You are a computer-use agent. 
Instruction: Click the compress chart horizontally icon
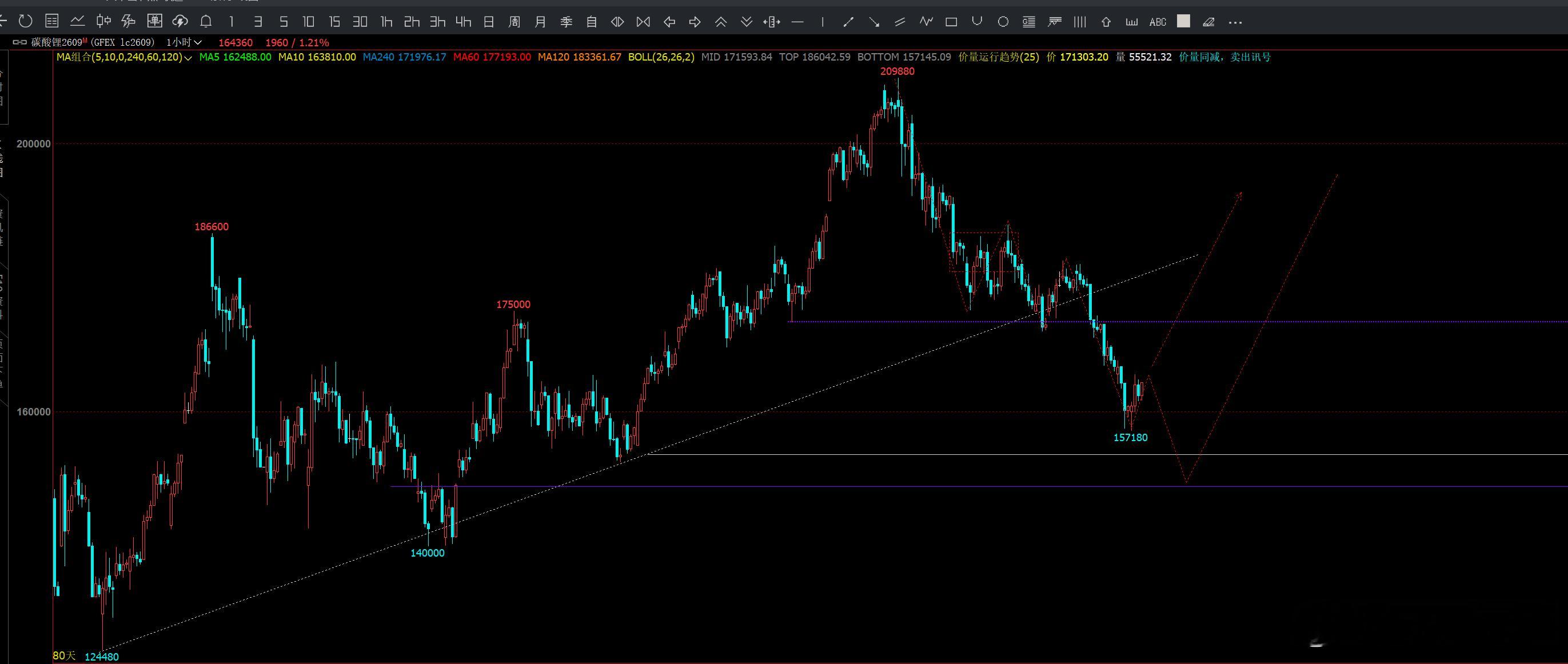tap(617, 22)
